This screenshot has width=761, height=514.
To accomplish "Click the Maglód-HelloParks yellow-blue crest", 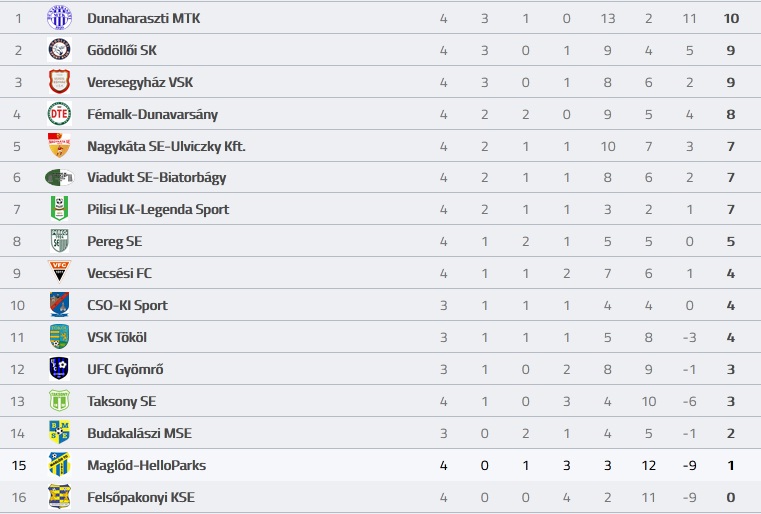I will click(x=59, y=464).
